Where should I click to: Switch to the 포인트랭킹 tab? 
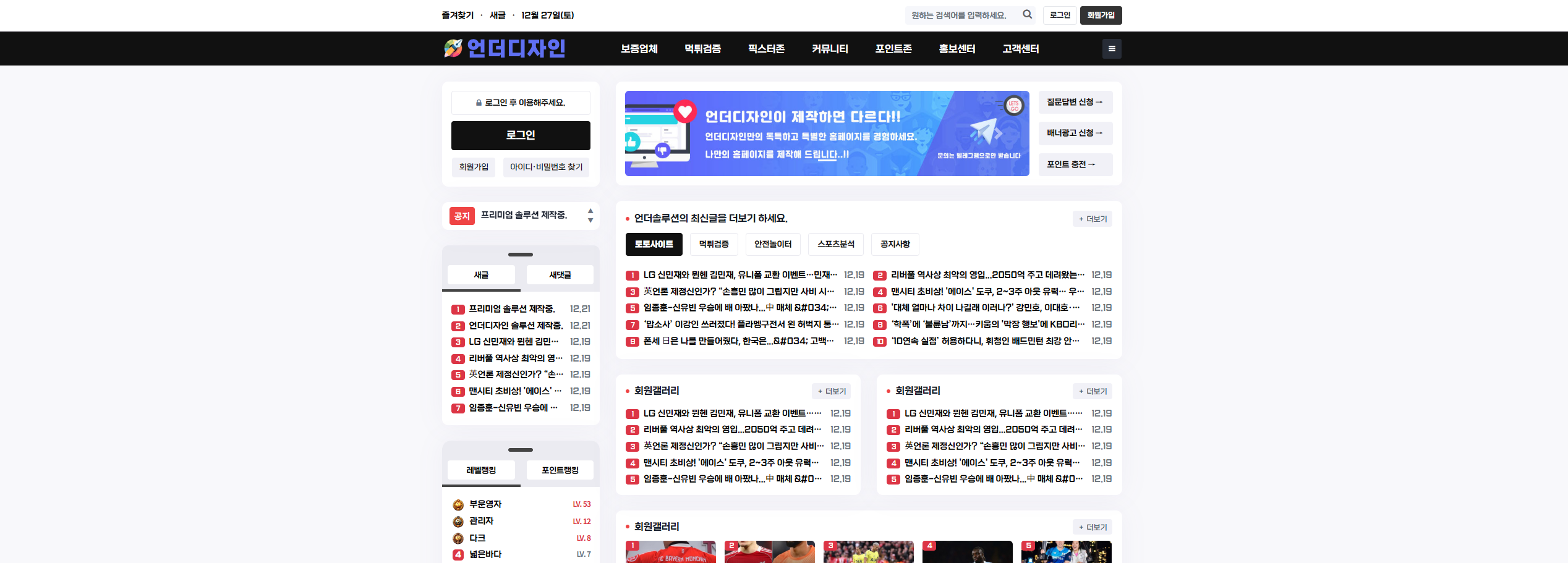pos(560,470)
